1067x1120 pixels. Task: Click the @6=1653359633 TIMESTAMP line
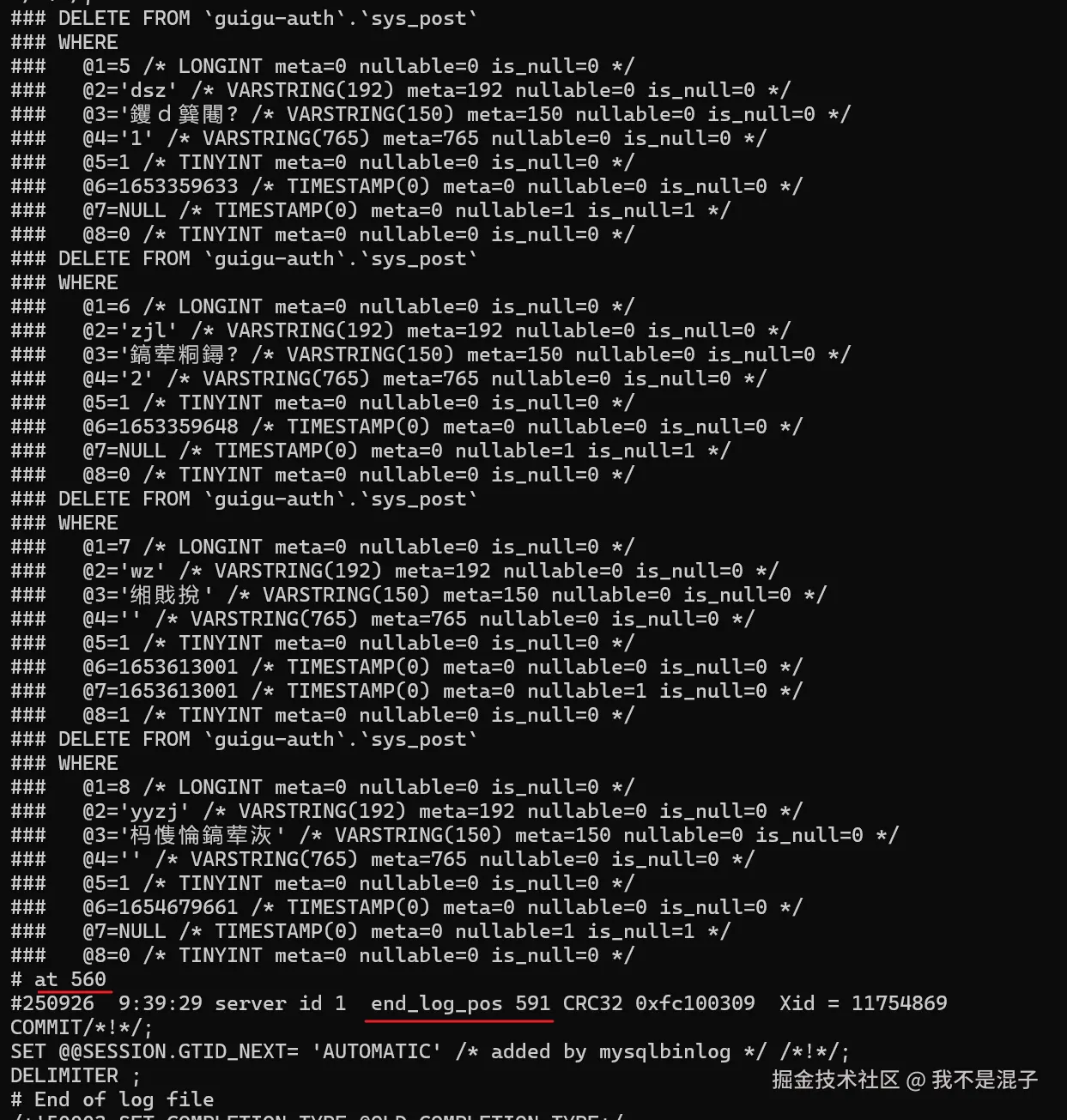point(407,186)
